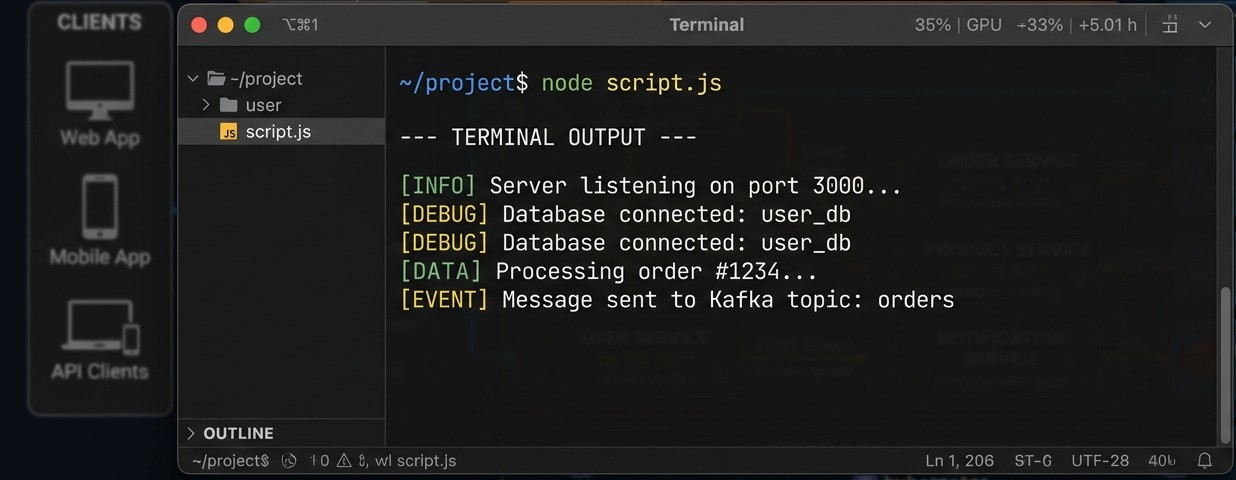Expand the user folder chevron
Screen dimensions: 1236x480
pos(206,105)
